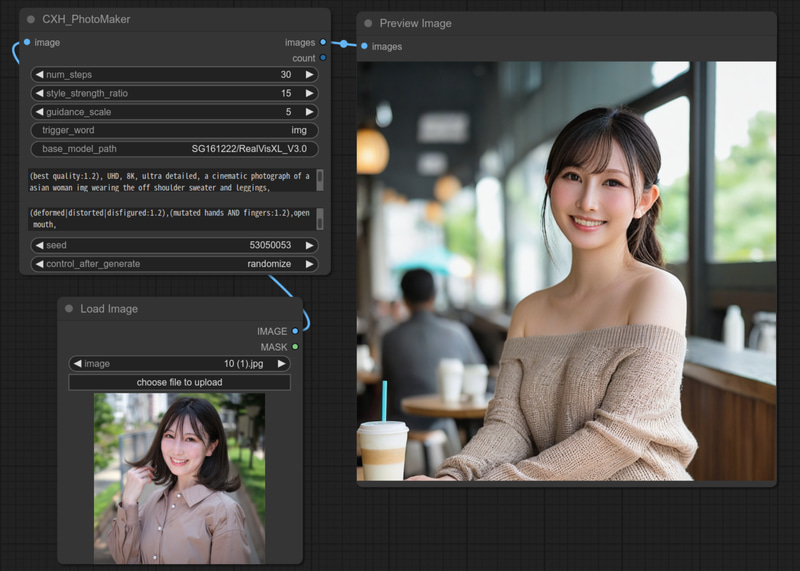Click the right arrow to increase num_steps

(310, 75)
